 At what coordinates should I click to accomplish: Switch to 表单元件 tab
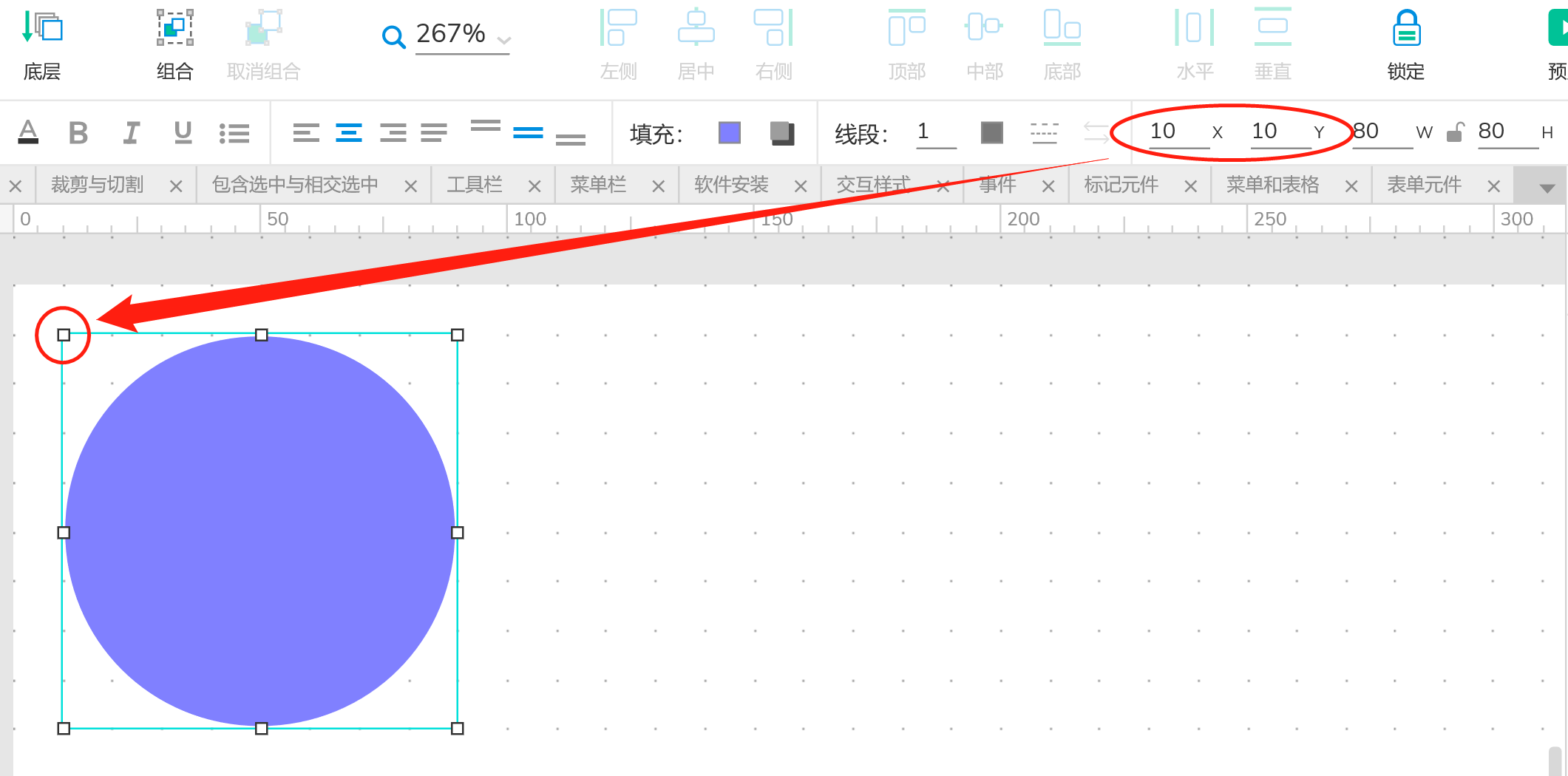[1425, 185]
